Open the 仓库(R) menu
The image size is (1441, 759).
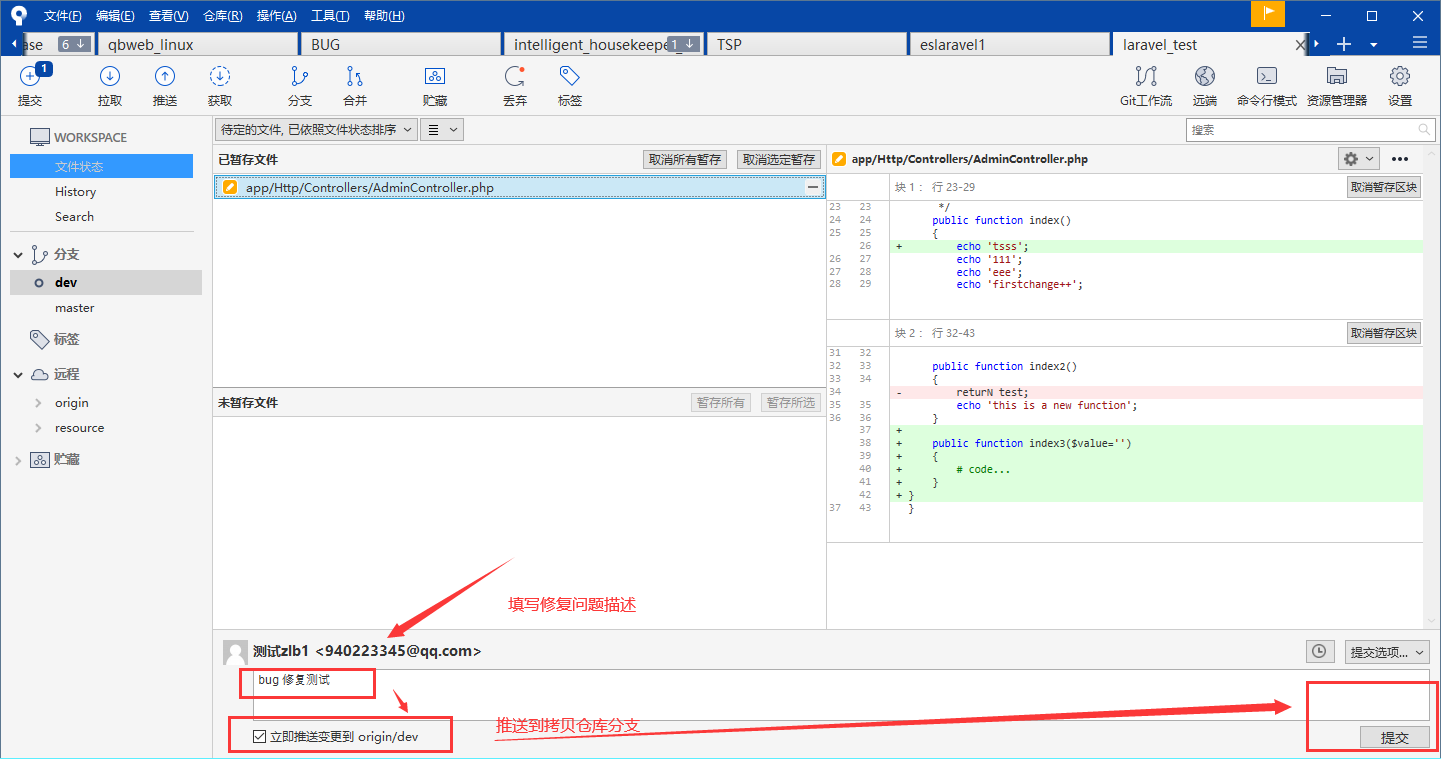click(222, 16)
